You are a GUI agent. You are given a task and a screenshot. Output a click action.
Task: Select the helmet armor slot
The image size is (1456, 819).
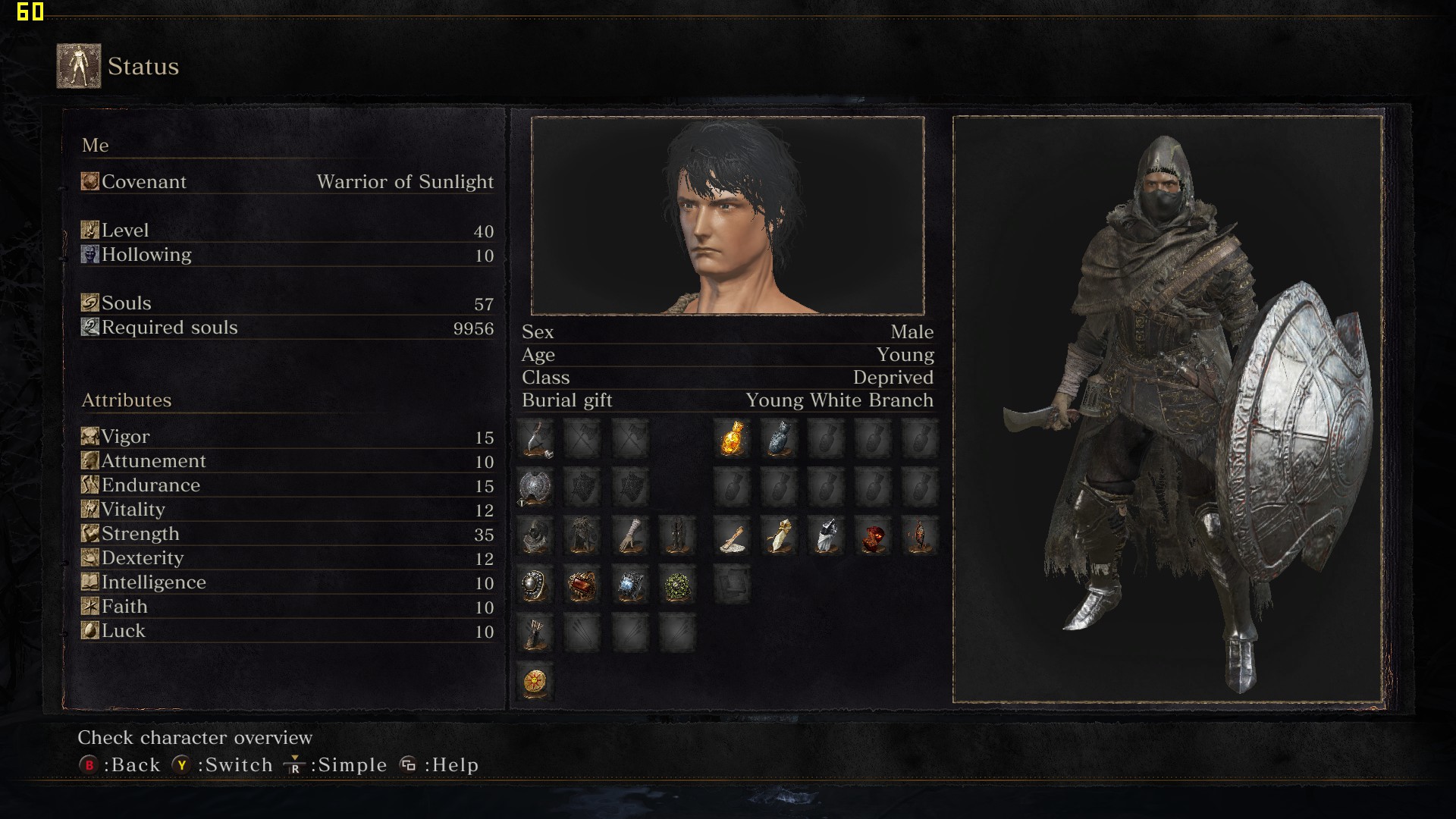[x=535, y=536]
